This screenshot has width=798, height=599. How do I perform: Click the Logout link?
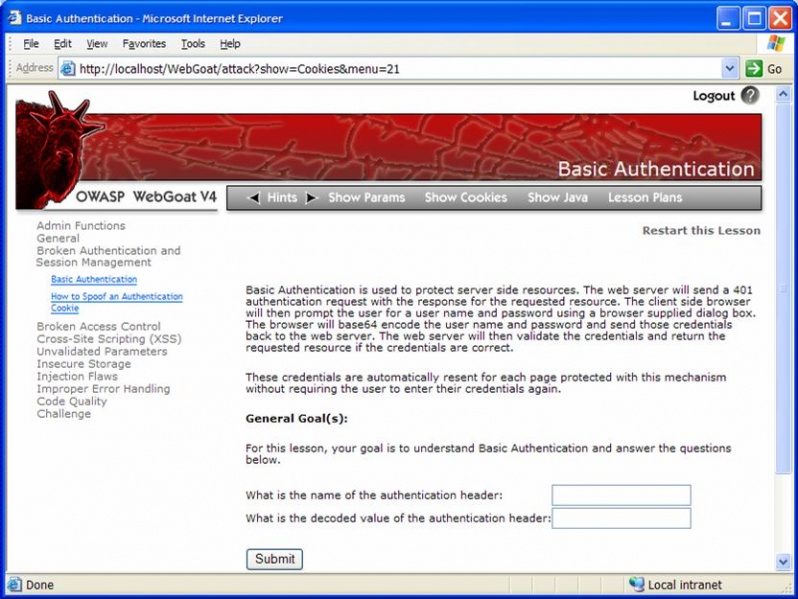(x=714, y=96)
